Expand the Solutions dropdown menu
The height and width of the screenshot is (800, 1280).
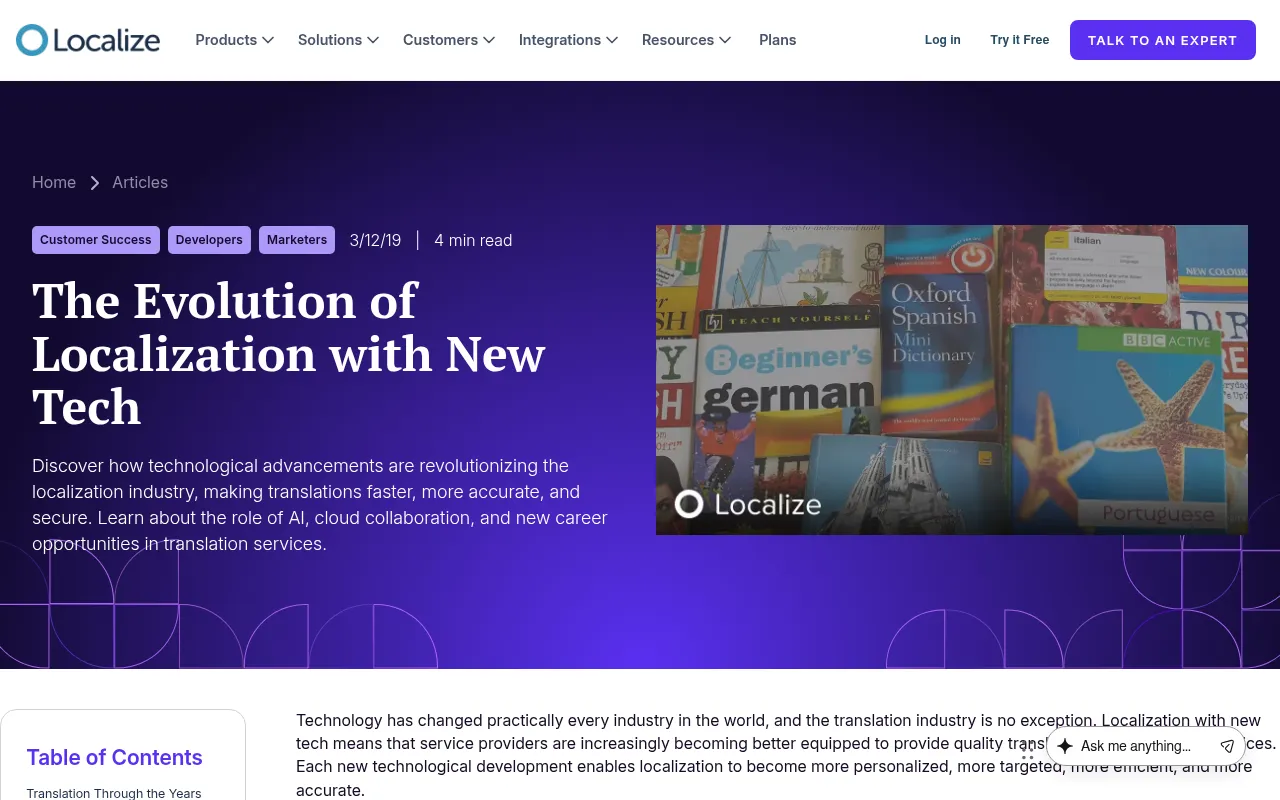pyautogui.click(x=338, y=40)
